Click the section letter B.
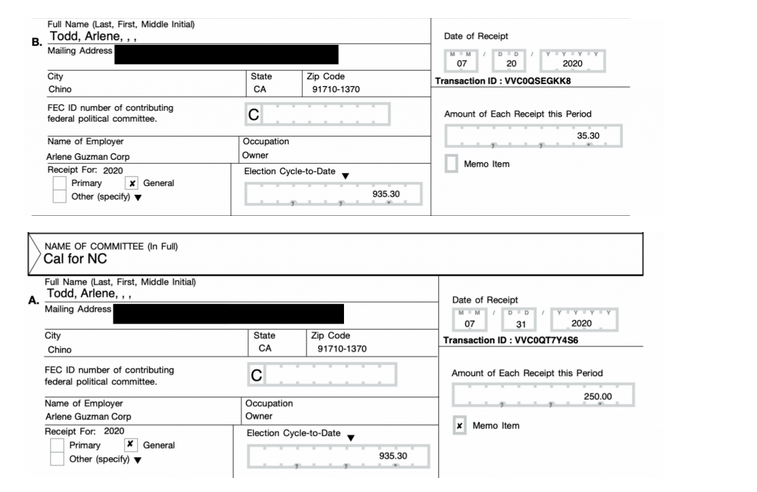 coord(37,42)
